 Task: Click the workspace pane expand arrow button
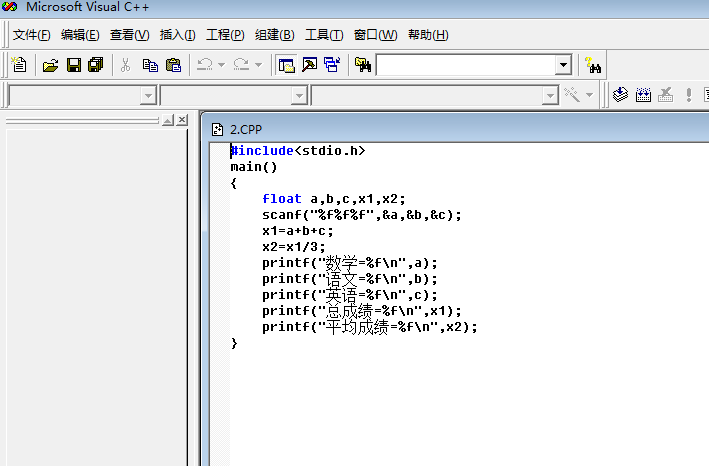coord(168,120)
